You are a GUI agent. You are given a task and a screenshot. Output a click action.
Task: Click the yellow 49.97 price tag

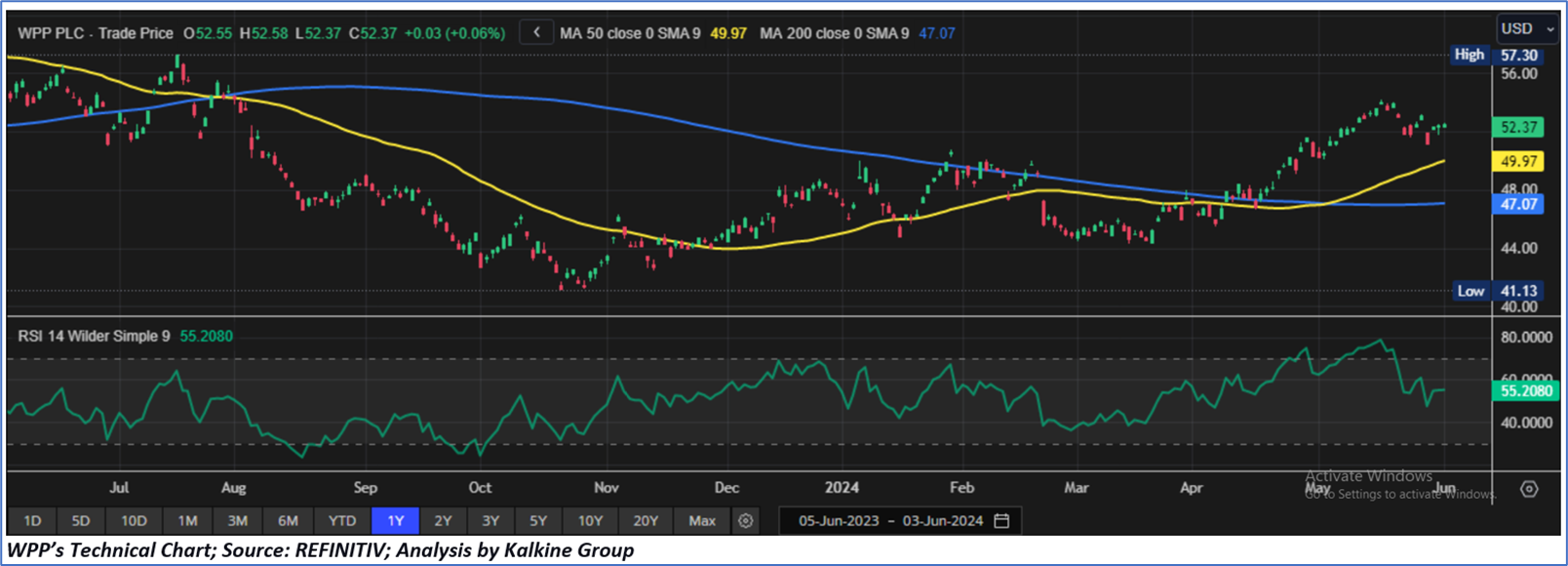click(x=1518, y=161)
